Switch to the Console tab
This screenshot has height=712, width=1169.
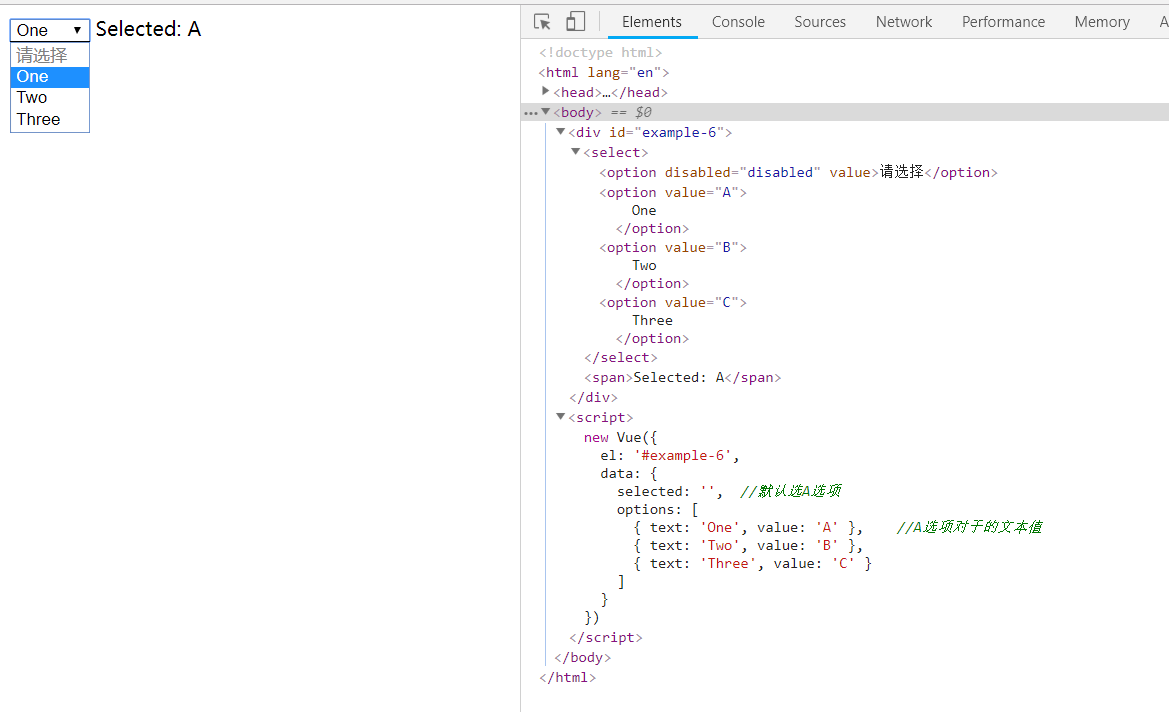[738, 22]
